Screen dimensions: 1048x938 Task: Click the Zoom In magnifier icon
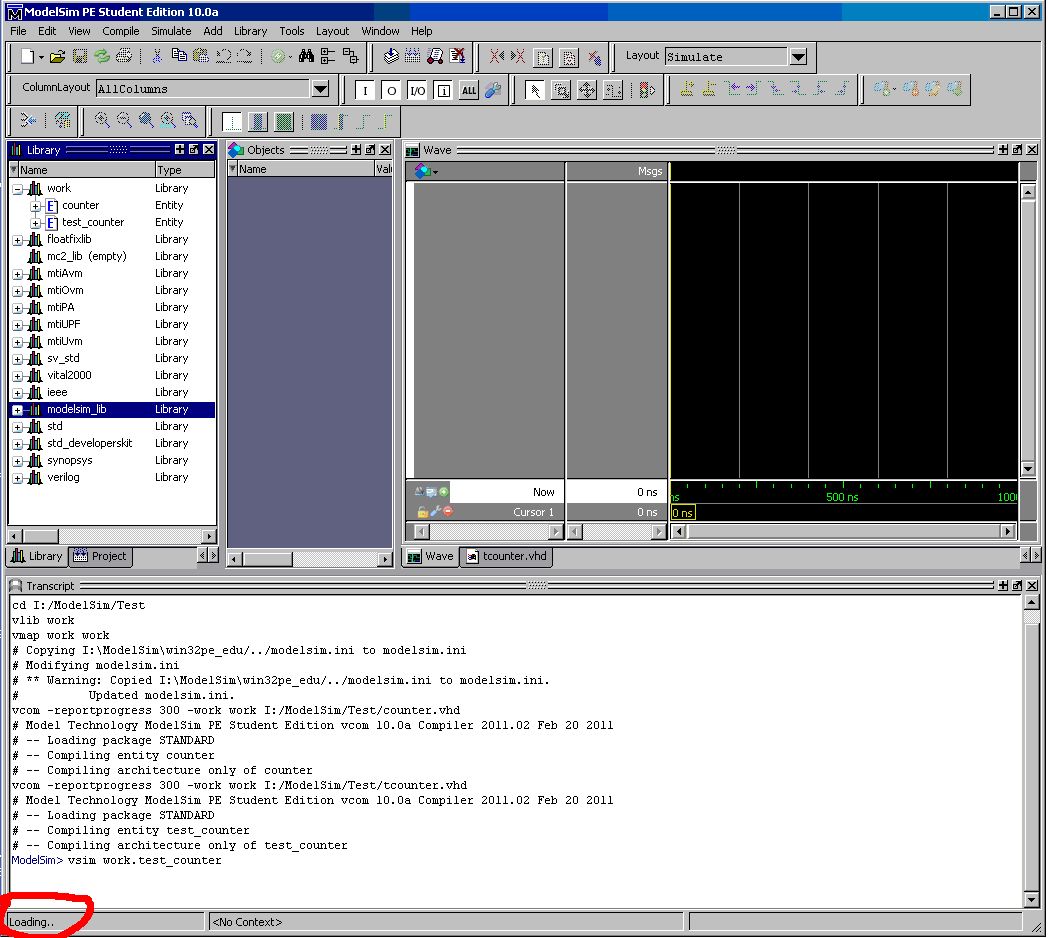tap(102, 121)
